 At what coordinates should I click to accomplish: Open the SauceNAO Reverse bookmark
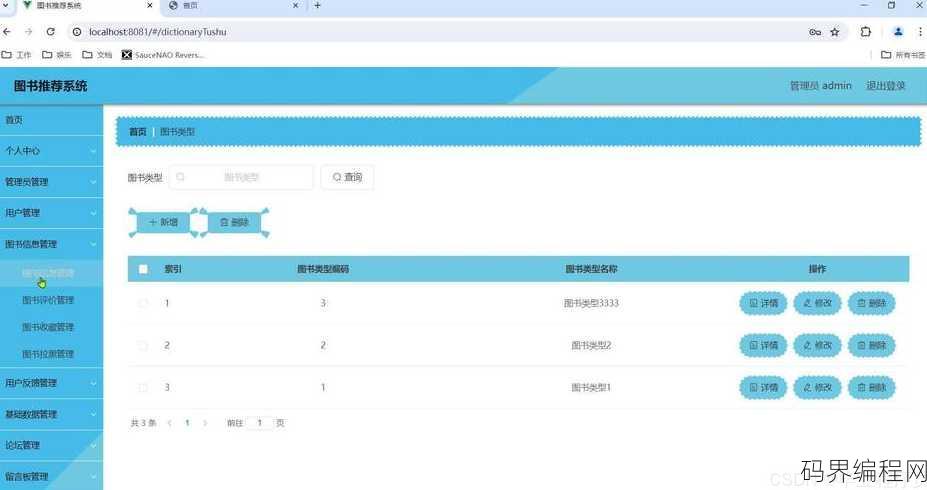coord(163,55)
